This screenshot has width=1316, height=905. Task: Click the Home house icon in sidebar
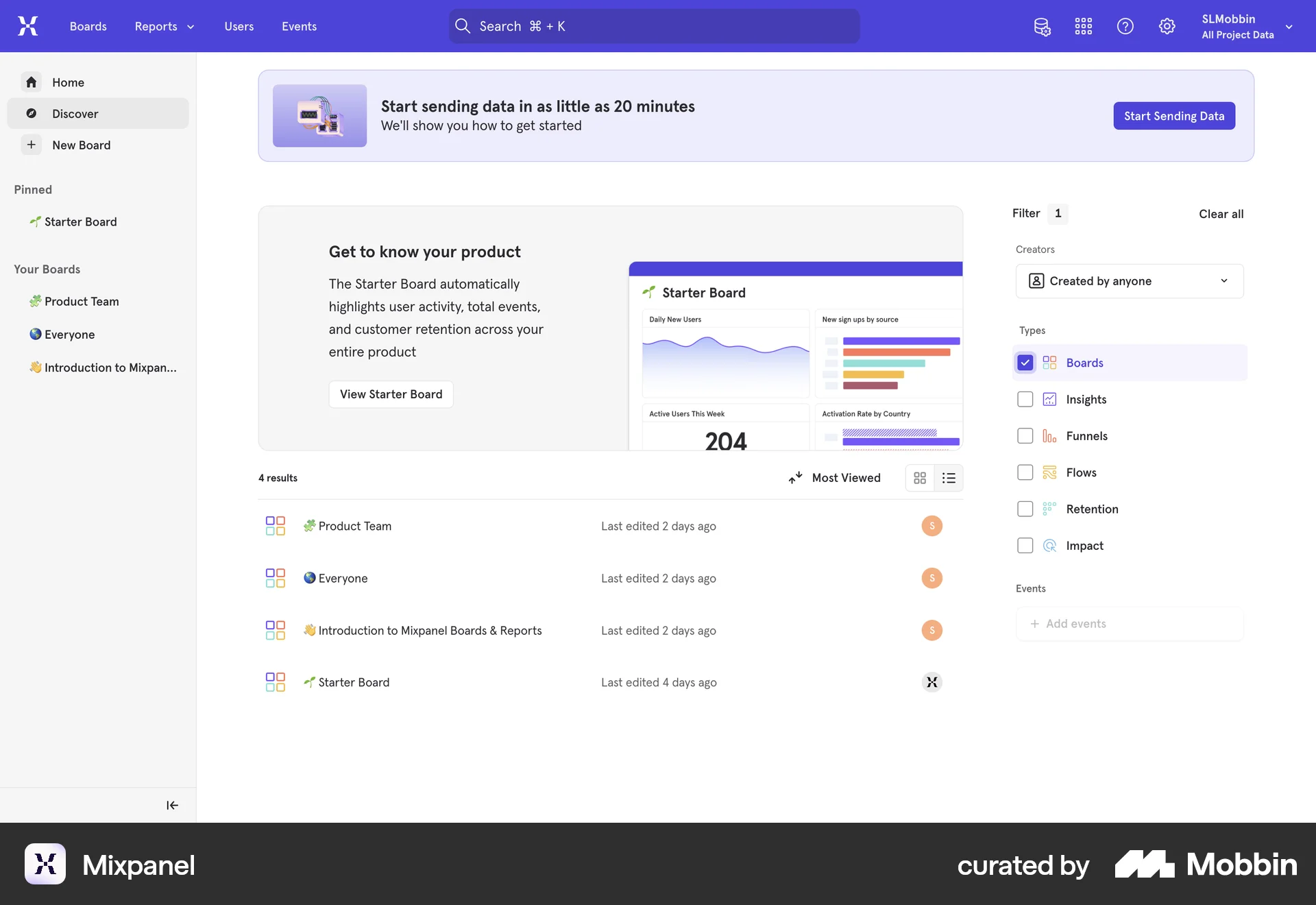coord(32,82)
